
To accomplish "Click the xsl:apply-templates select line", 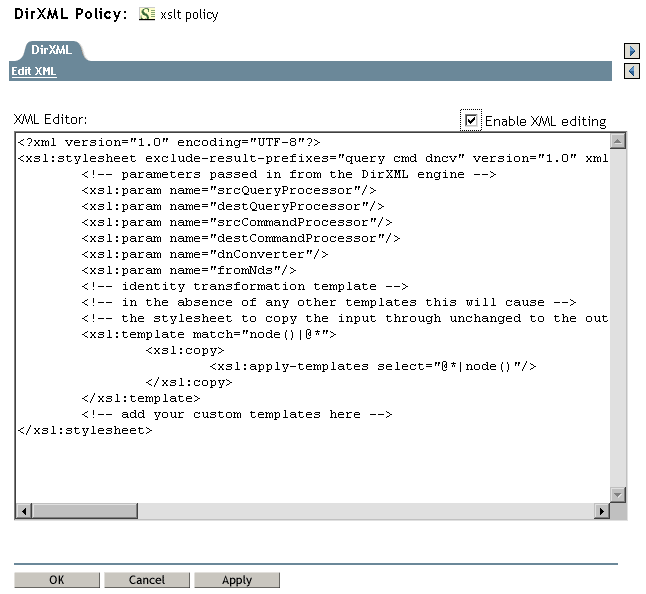I will [373, 367].
